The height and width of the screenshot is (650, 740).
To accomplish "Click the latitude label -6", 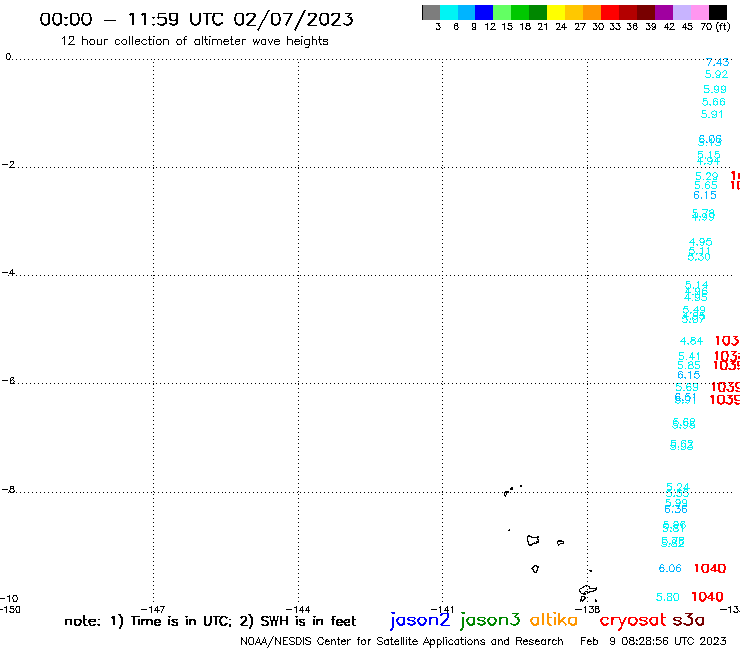I will (8, 380).
